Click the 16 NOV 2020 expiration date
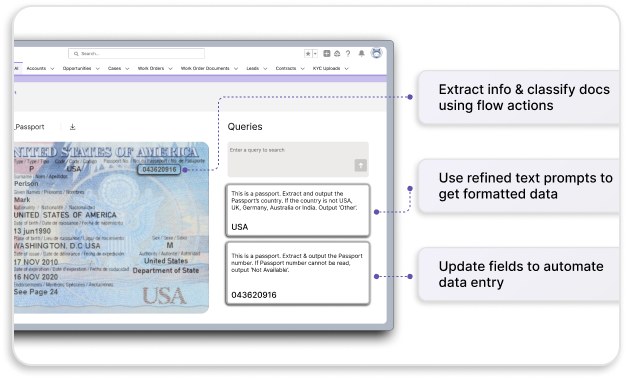 tap(36, 277)
